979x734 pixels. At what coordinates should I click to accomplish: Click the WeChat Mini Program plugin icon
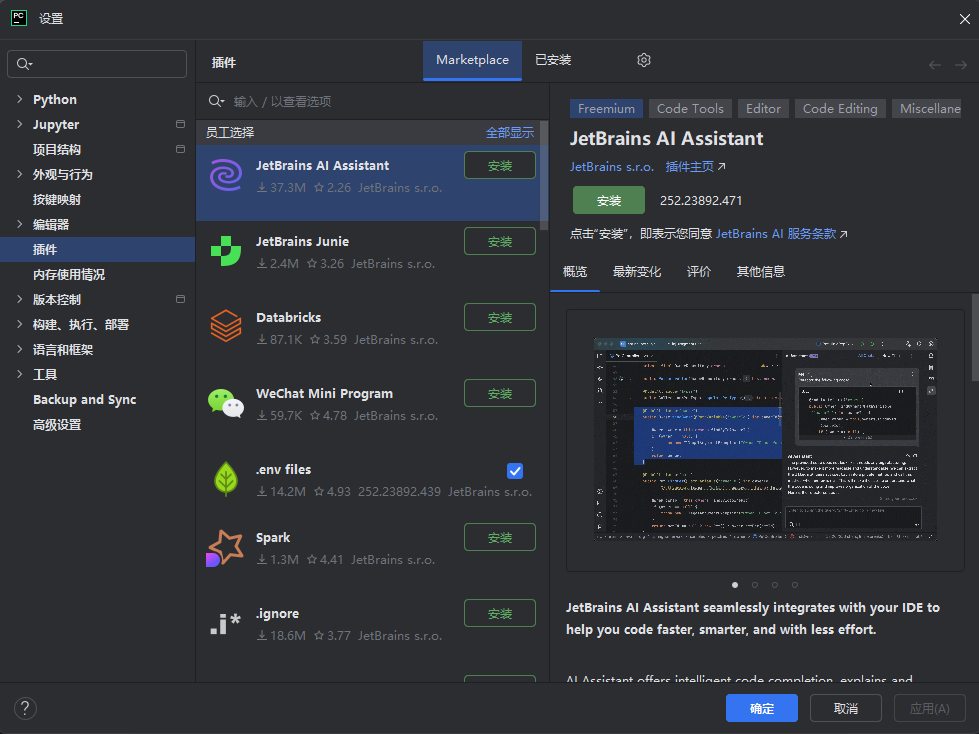click(x=226, y=403)
